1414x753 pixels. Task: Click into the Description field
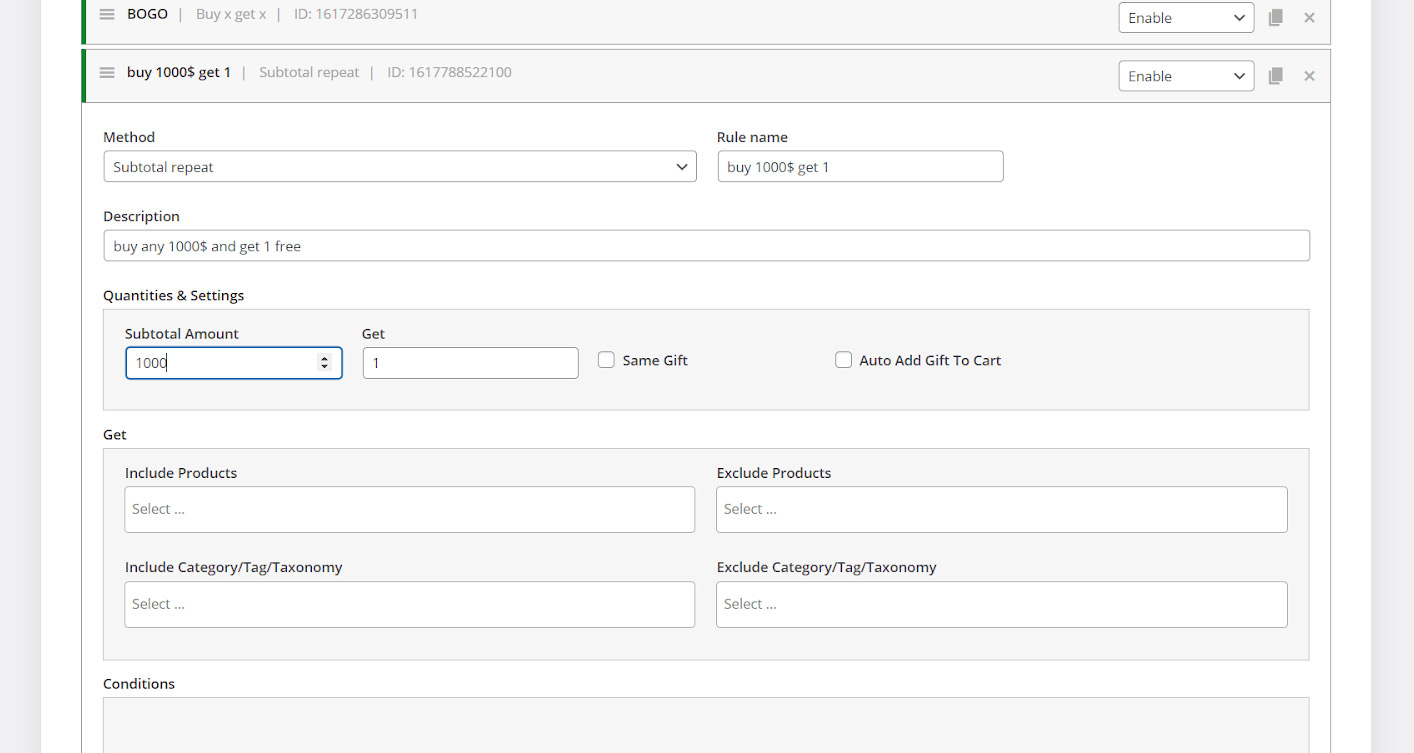coord(706,246)
